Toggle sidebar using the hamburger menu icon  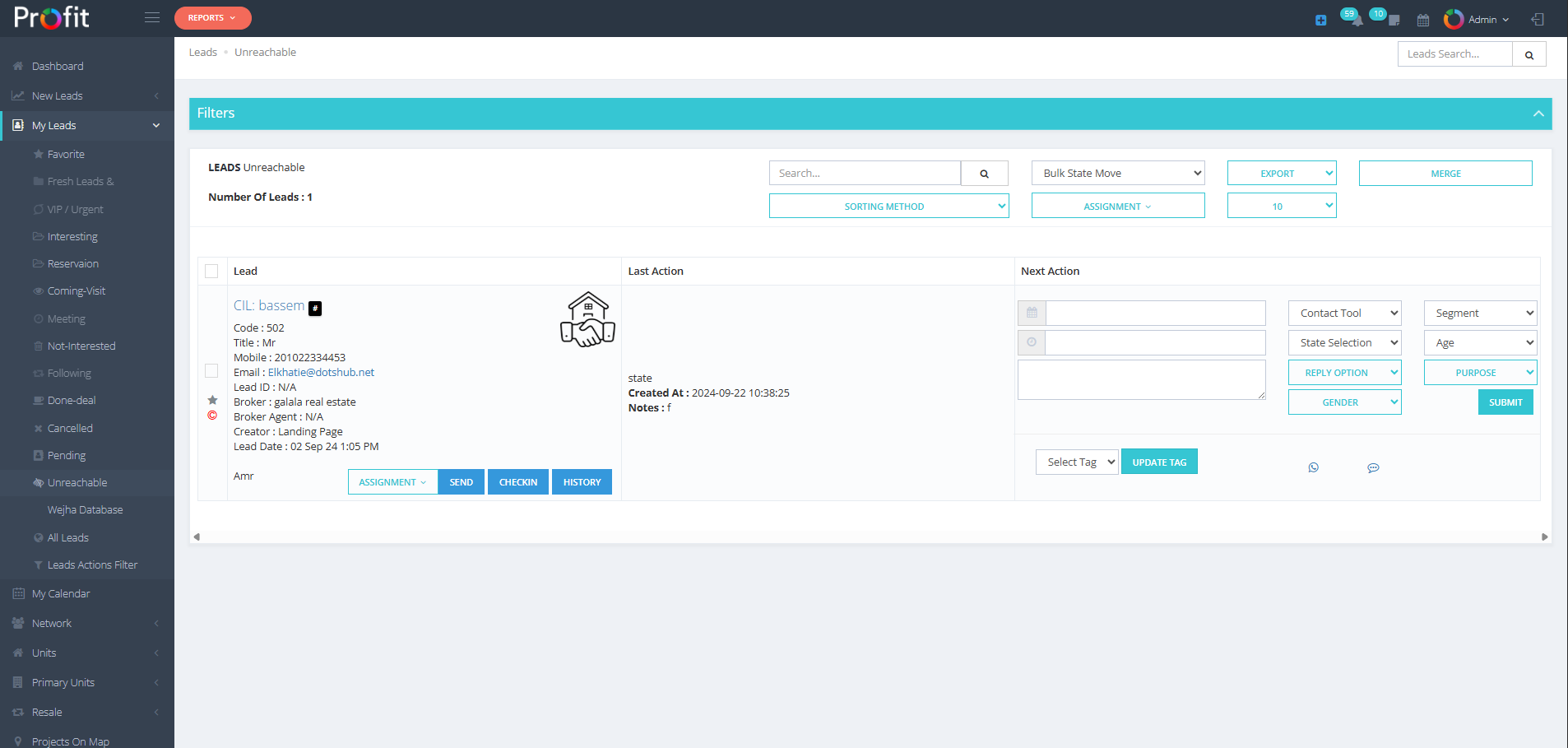tap(152, 17)
